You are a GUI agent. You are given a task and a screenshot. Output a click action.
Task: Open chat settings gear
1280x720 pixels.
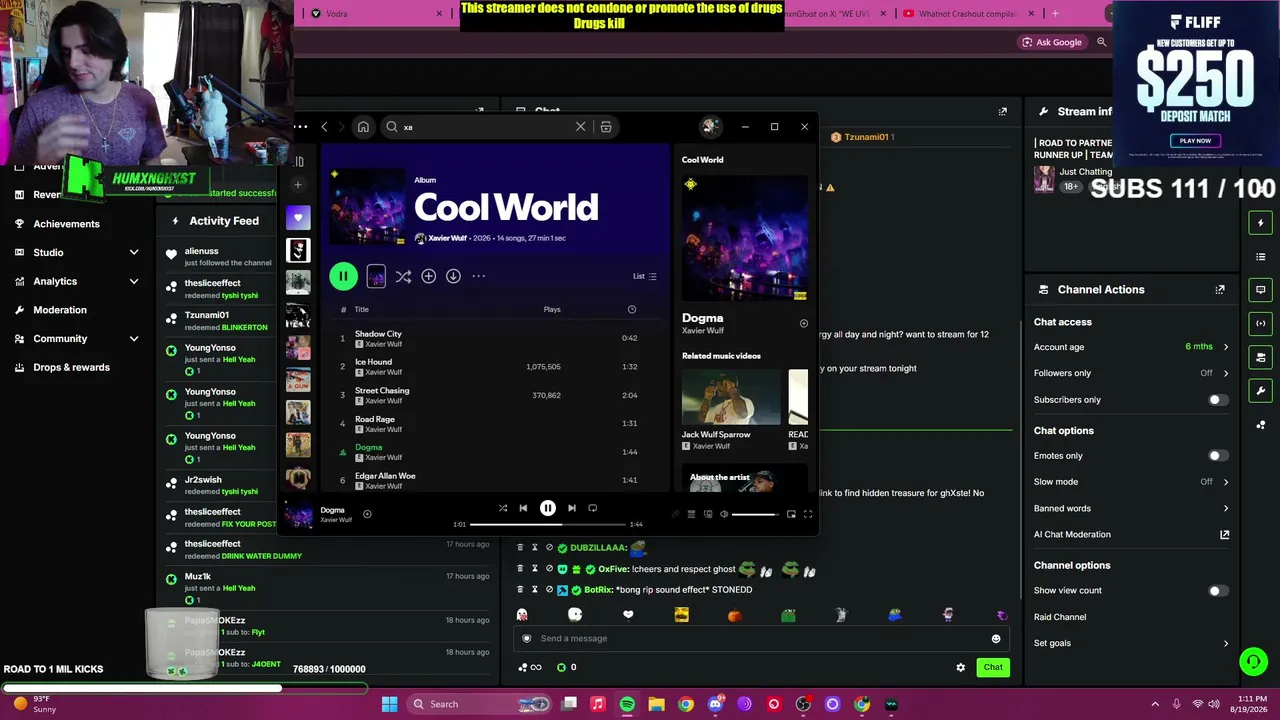(961, 667)
